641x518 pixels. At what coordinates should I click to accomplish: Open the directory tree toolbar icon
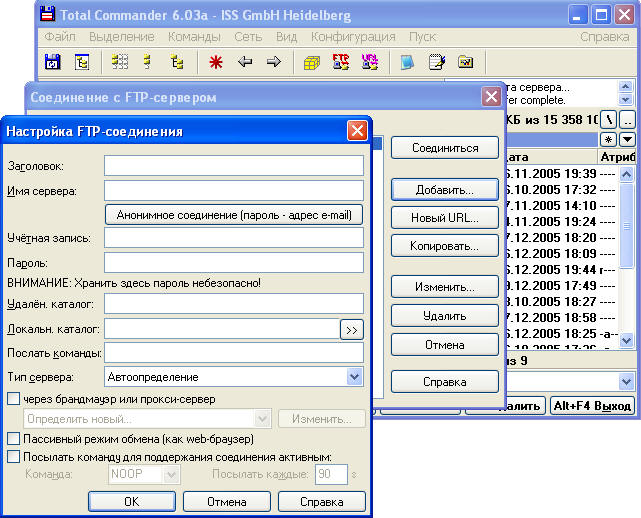coord(82,62)
